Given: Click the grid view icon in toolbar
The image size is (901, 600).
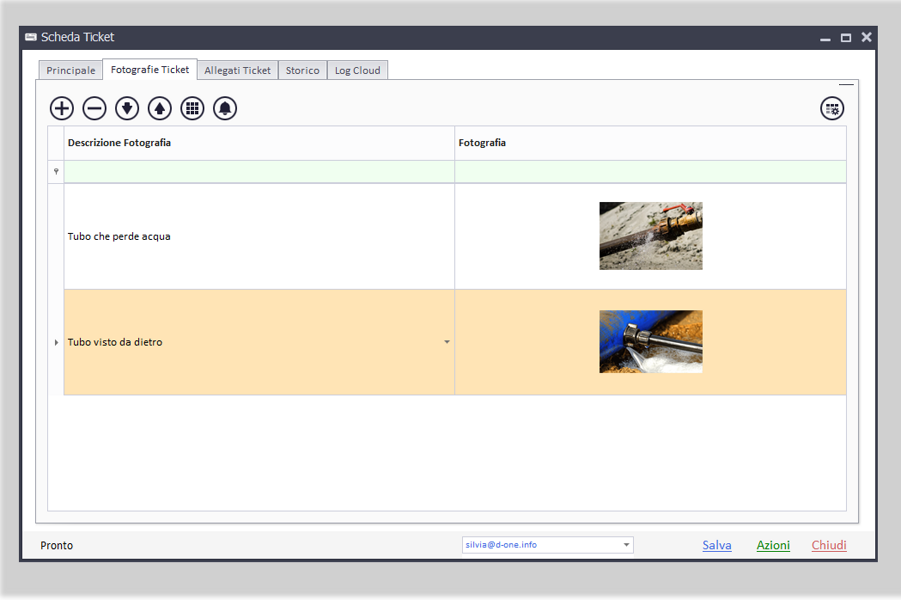Looking at the screenshot, I should 192,109.
